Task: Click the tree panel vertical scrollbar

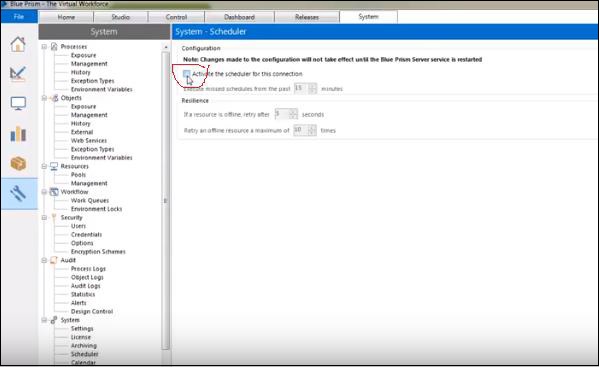Action: click(x=166, y=200)
